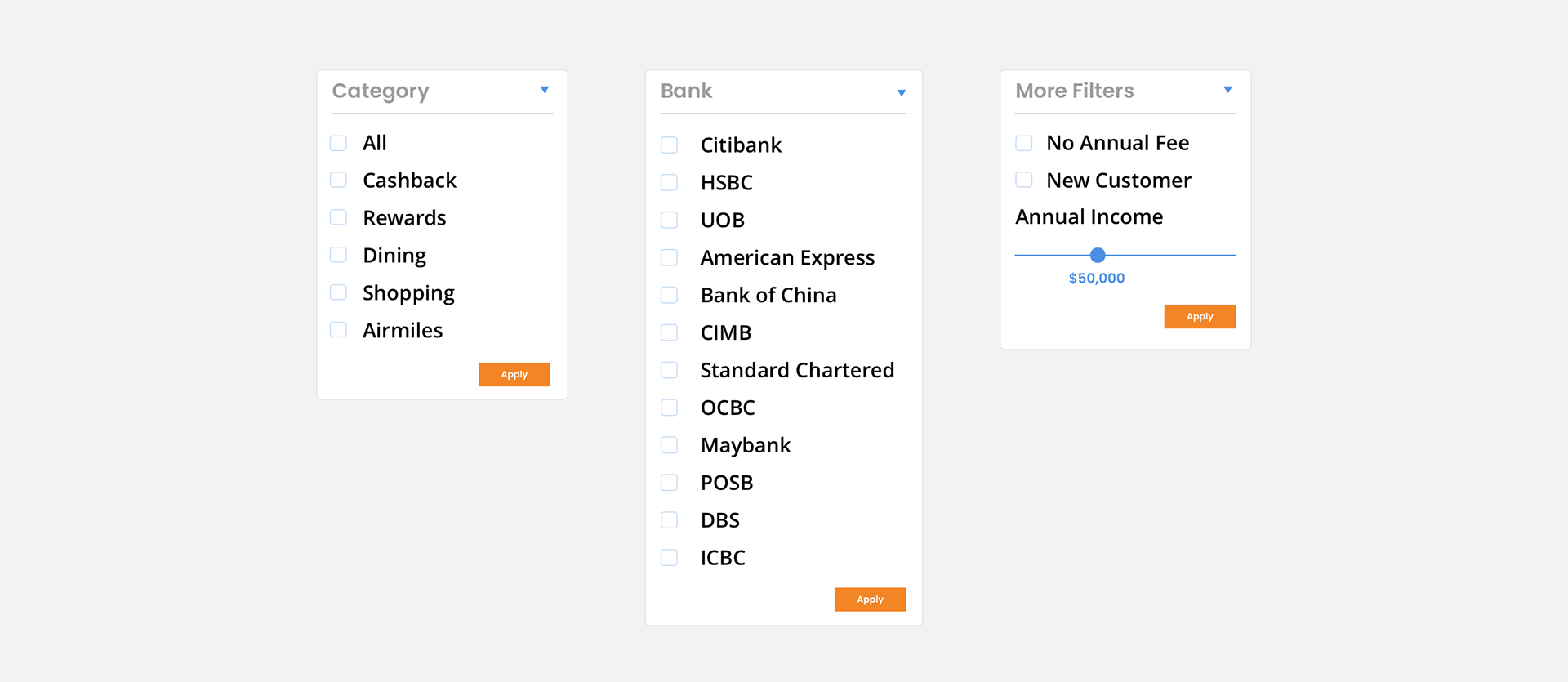Screen dimensions: 1568x682
Task: Click the Category header title
Action: 381,91
